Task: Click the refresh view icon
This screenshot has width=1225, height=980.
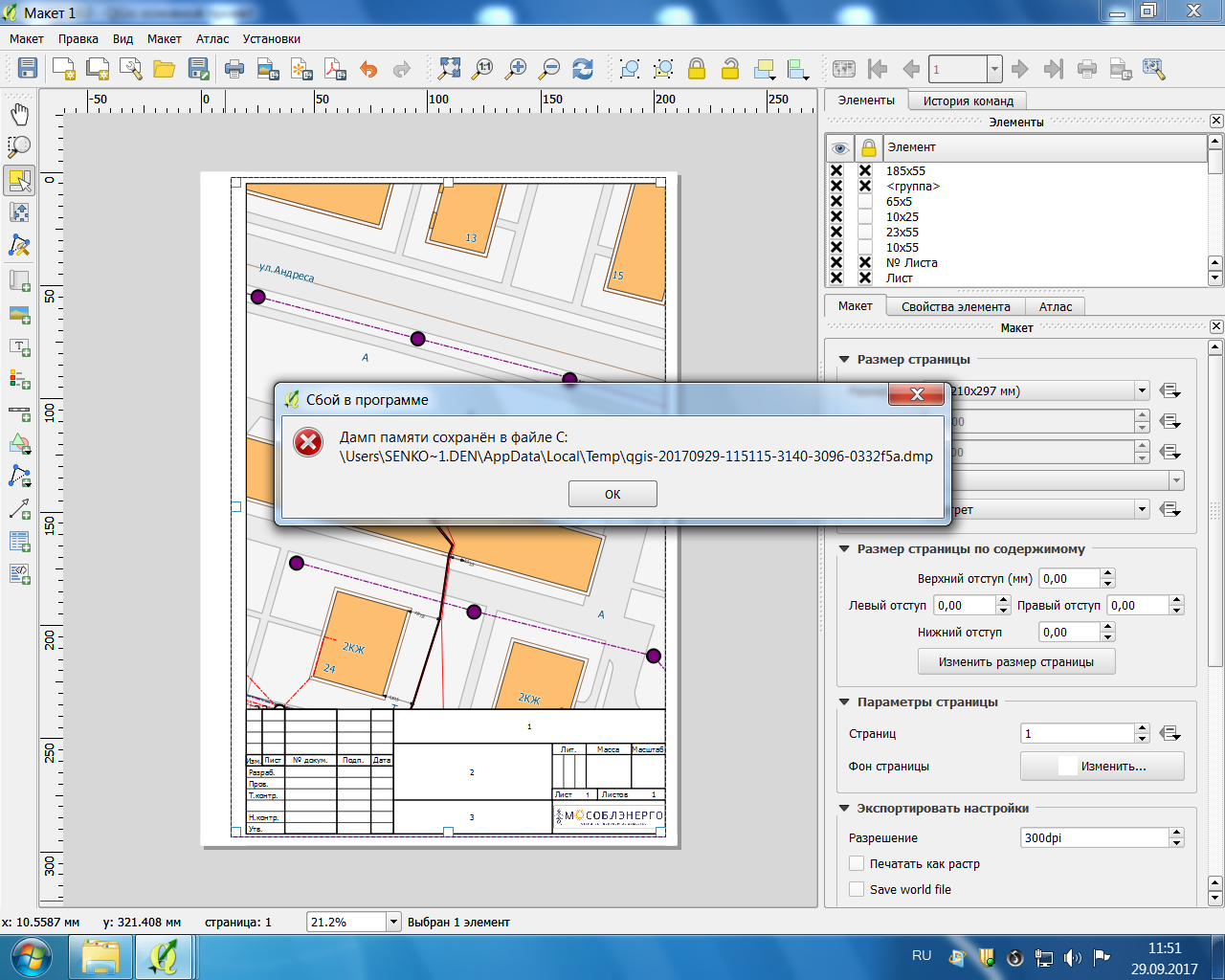Action: pos(582,69)
